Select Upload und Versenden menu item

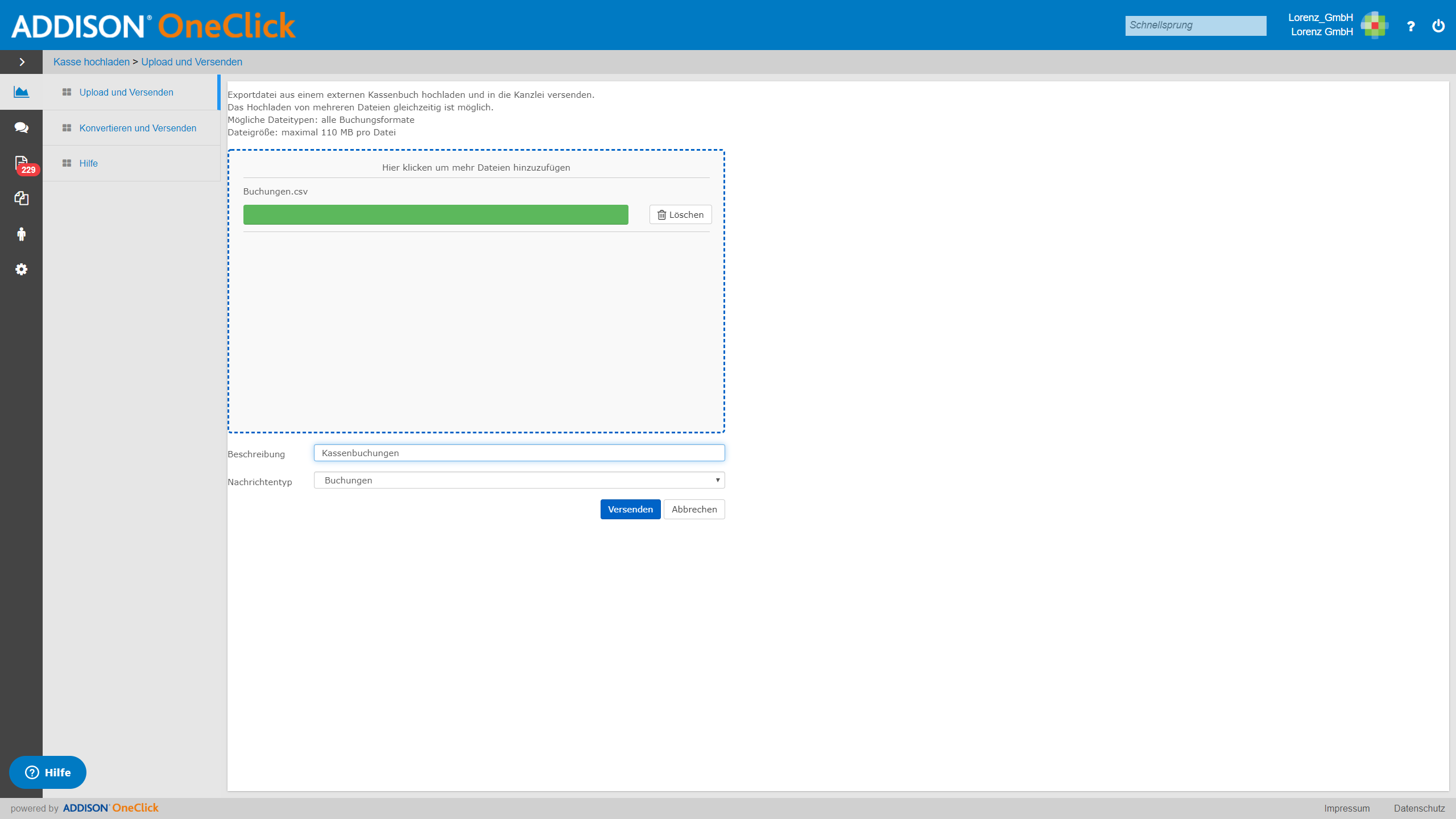coord(126,92)
